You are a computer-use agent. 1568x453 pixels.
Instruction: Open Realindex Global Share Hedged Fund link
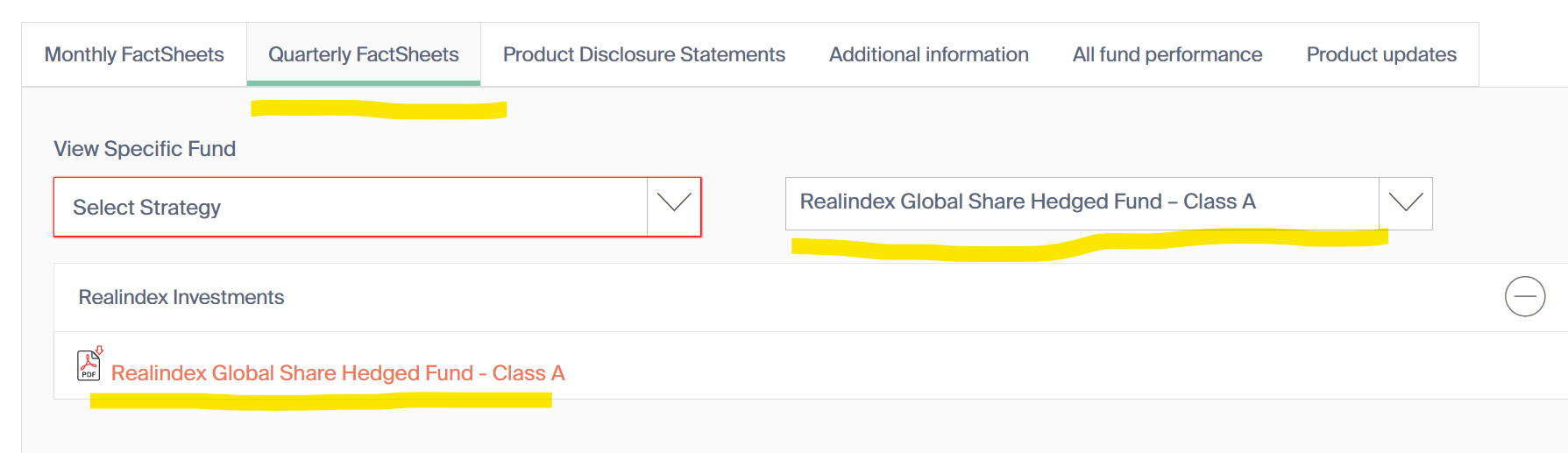337,373
